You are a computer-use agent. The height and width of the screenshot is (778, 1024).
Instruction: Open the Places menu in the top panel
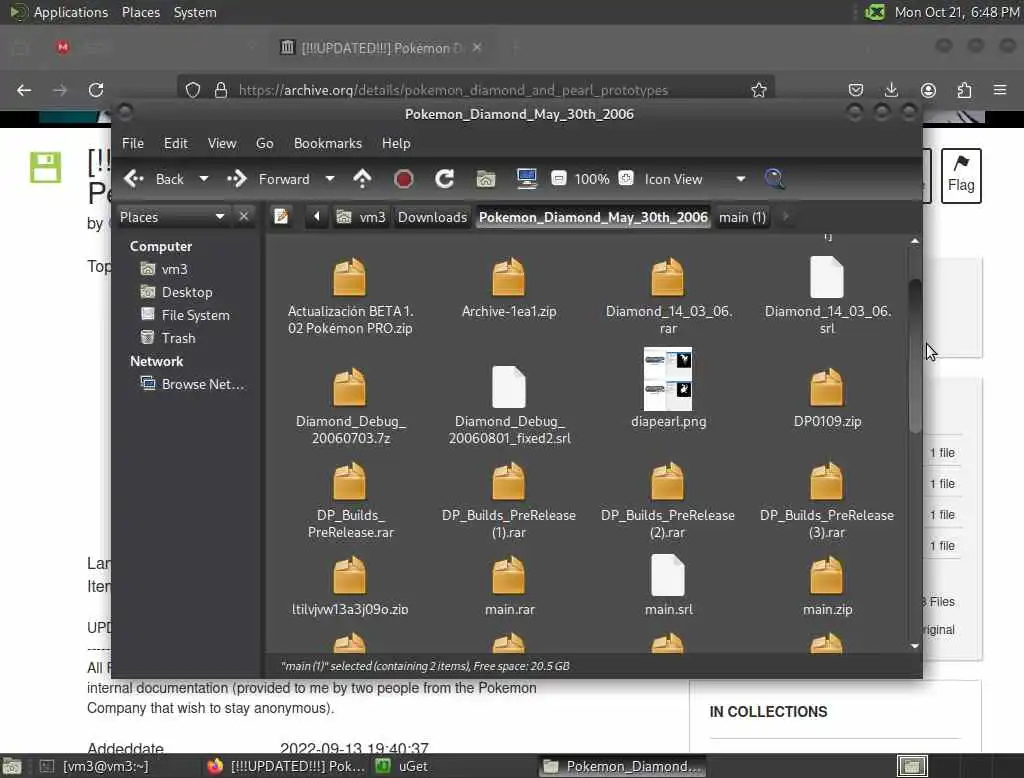[x=140, y=12]
